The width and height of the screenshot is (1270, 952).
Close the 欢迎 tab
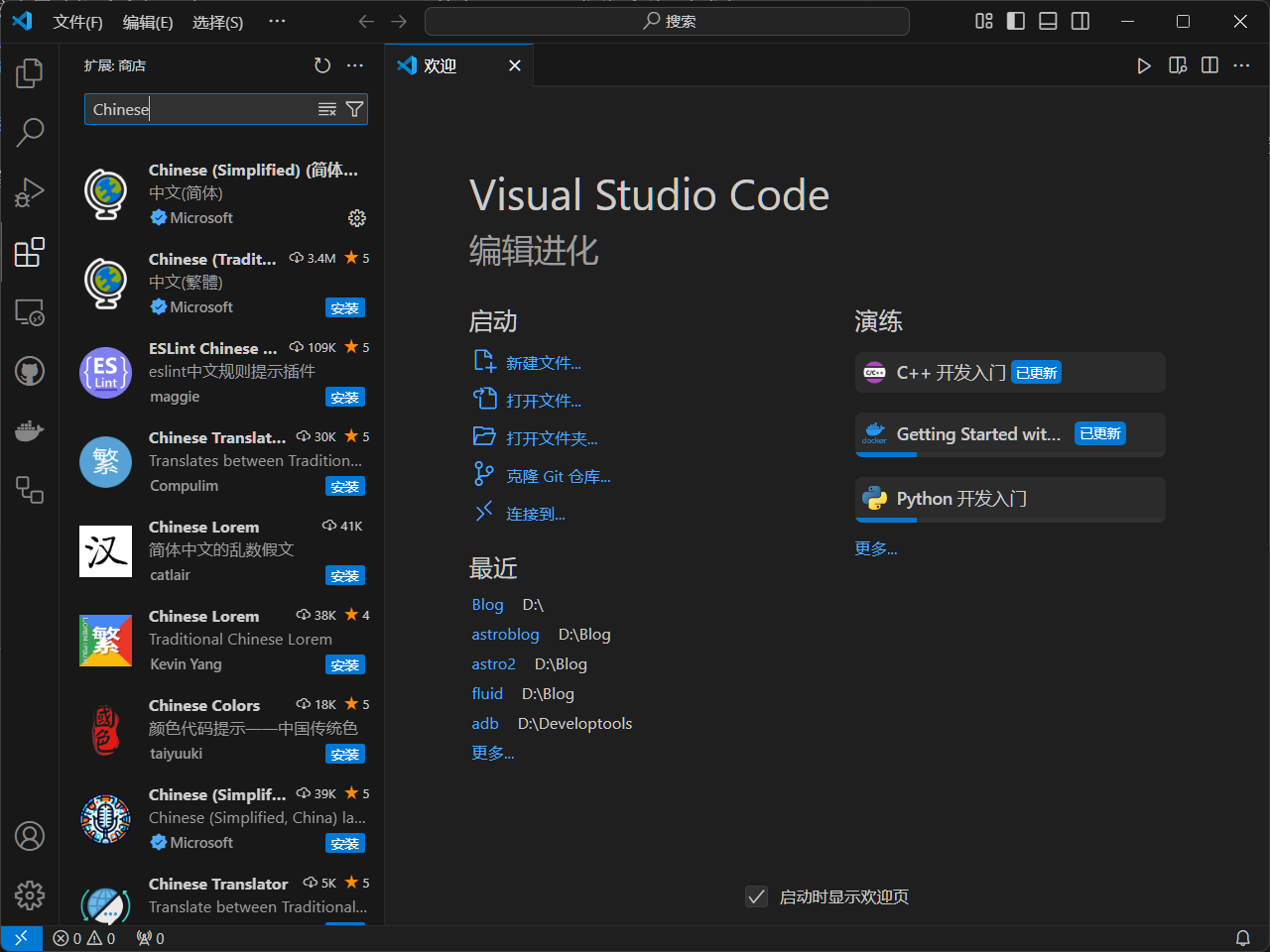[514, 65]
